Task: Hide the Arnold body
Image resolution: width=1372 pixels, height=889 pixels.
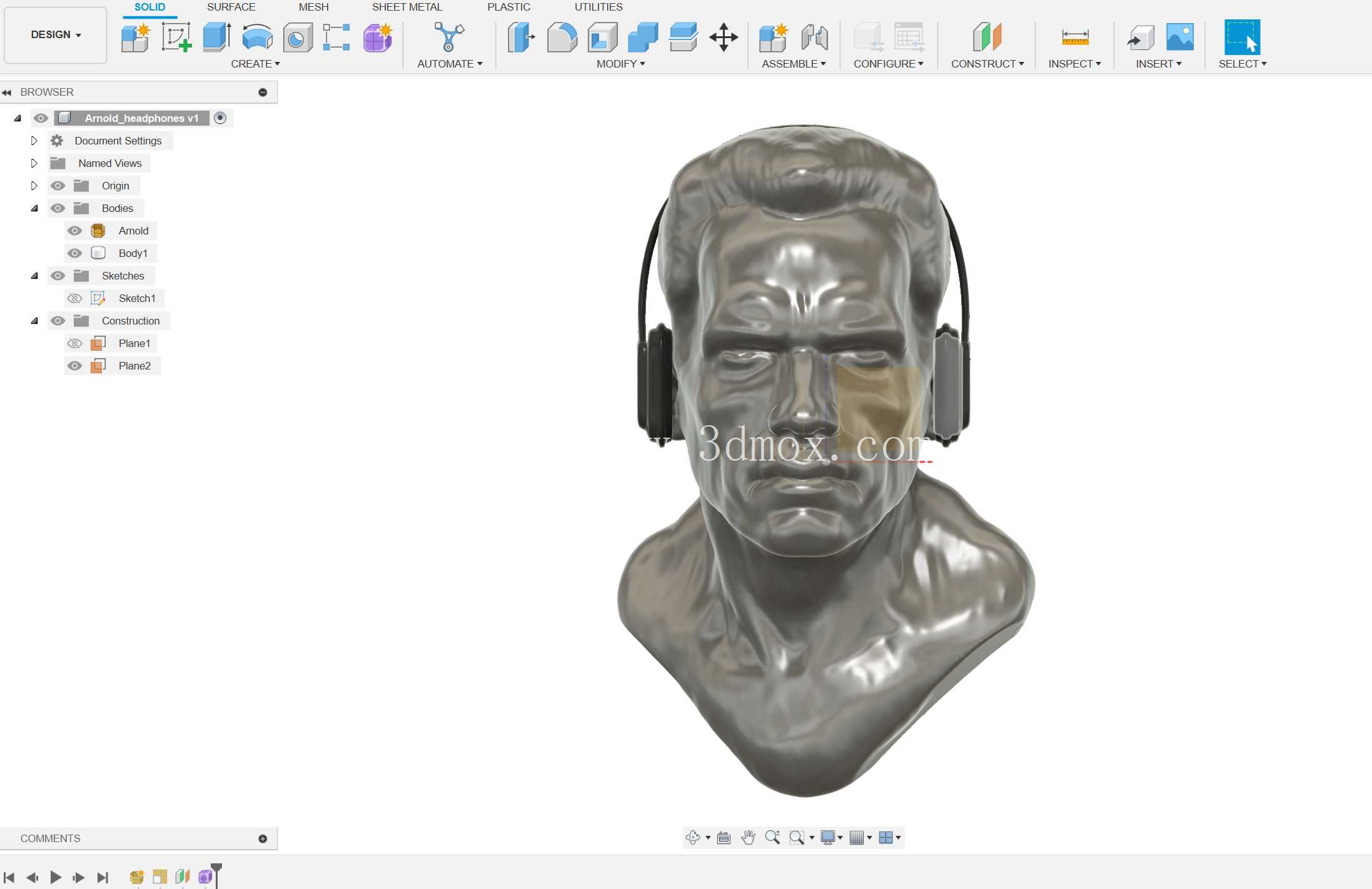Action: click(75, 231)
